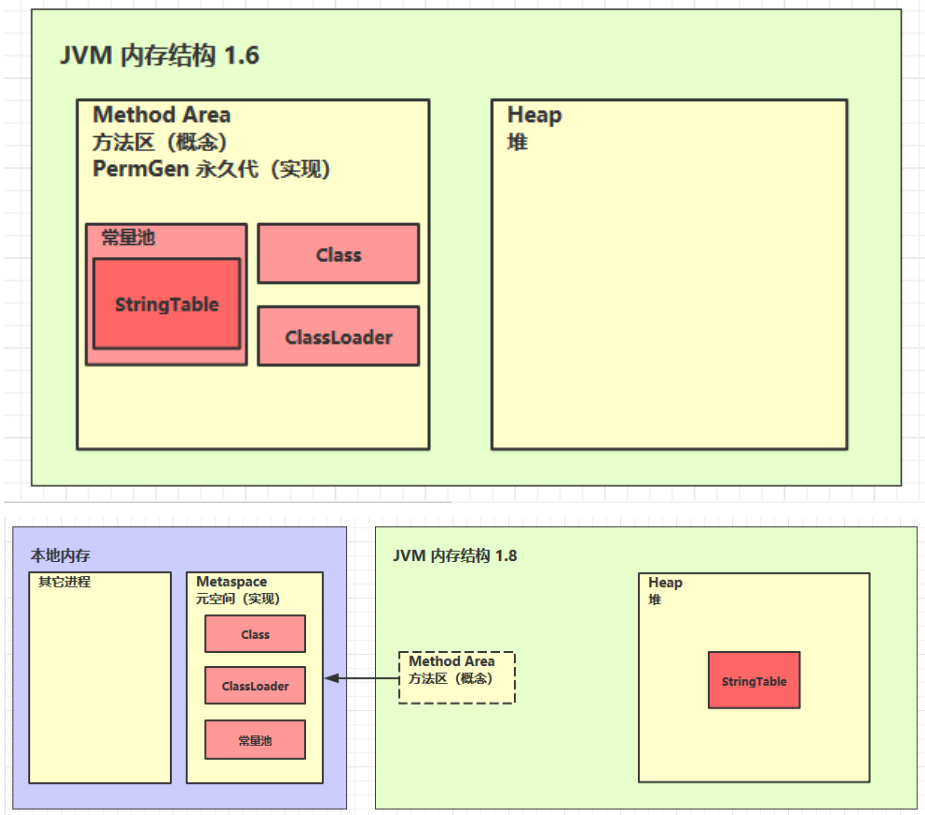
Task: Click the large ClassLoader box in PermGen
Action: coord(338,337)
